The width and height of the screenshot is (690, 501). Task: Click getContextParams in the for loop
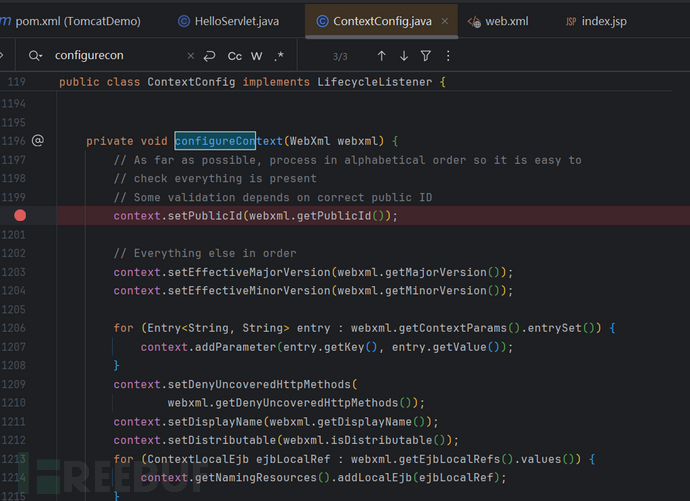pos(453,328)
